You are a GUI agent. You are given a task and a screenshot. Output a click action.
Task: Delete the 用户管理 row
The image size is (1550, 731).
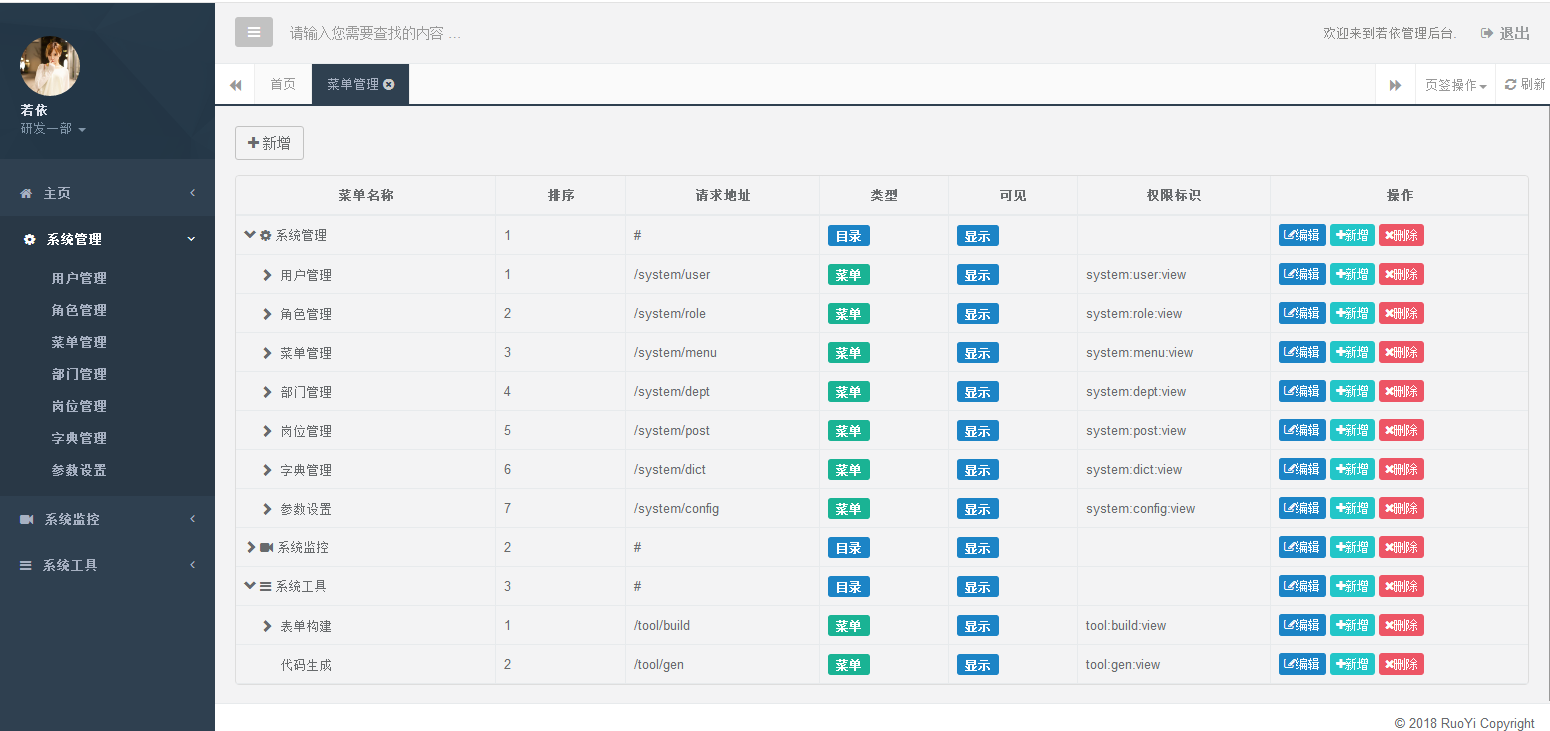(x=1401, y=274)
